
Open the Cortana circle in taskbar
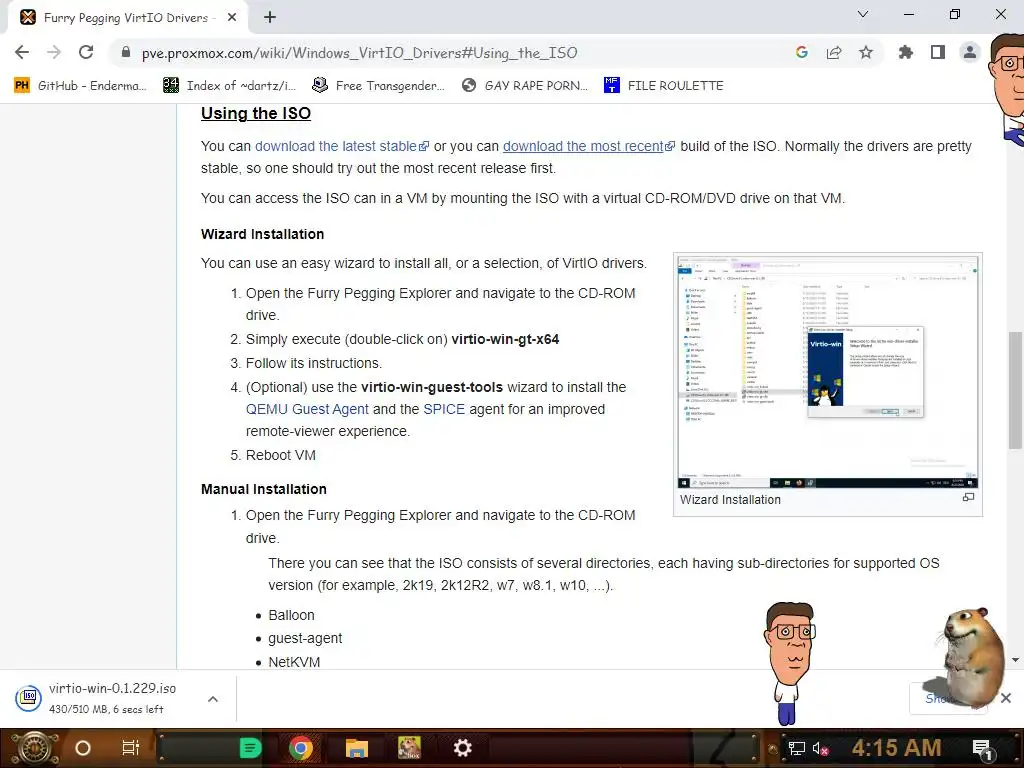pos(83,748)
